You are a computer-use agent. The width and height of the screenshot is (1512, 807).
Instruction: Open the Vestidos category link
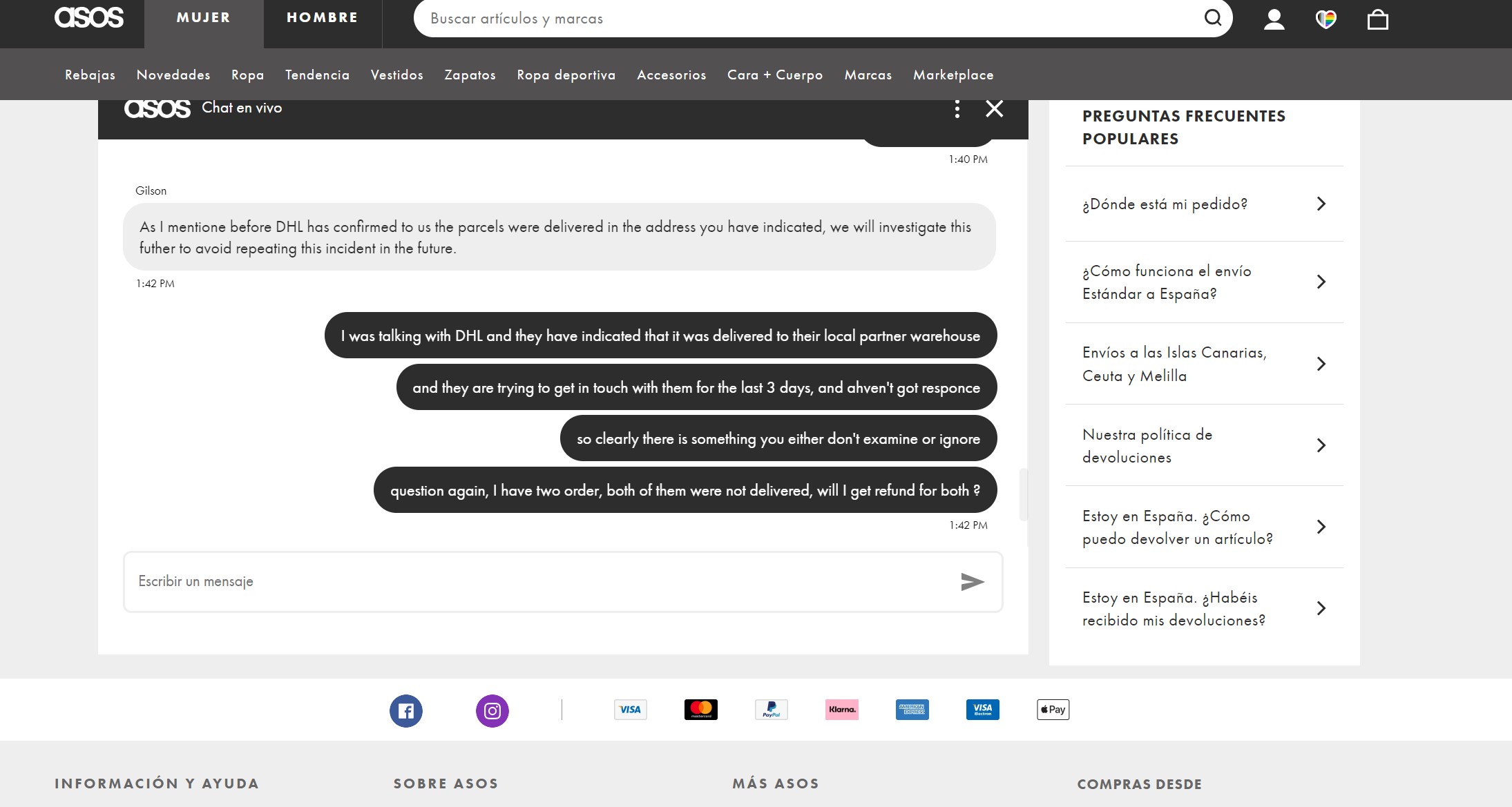pos(397,75)
